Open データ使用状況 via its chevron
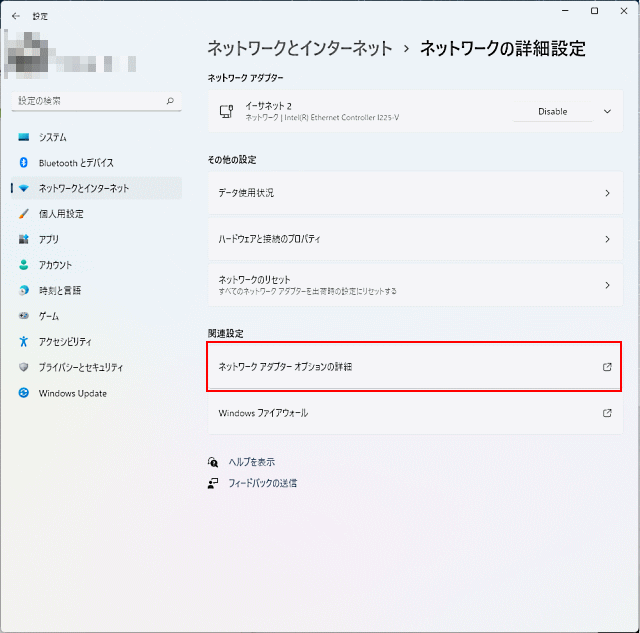Viewport: 640px width, 633px height. (607, 193)
